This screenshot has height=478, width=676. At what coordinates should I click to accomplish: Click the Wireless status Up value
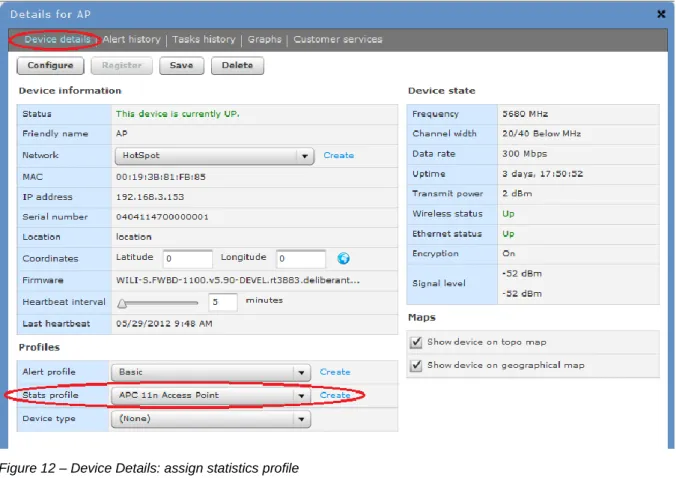pos(508,214)
